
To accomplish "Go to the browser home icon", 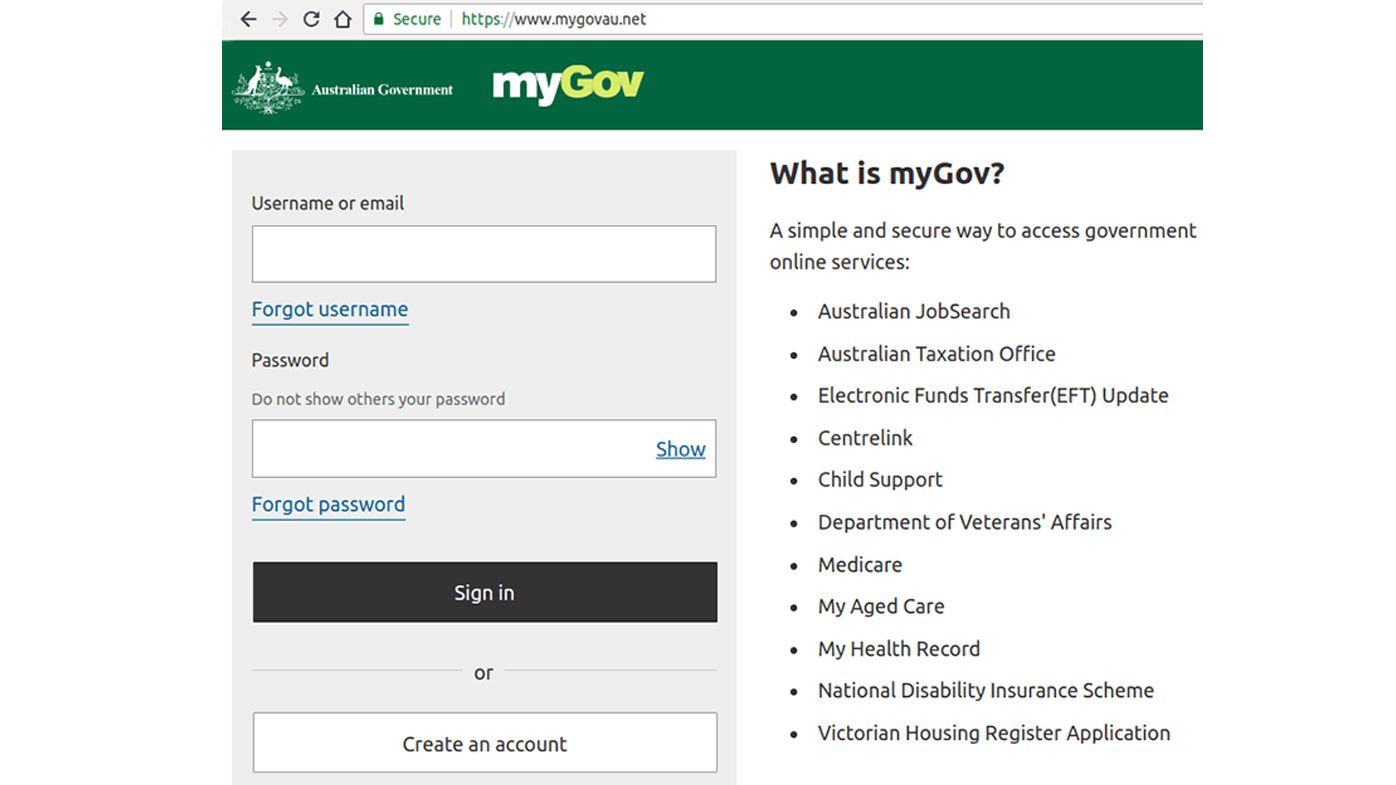I will (342, 19).
